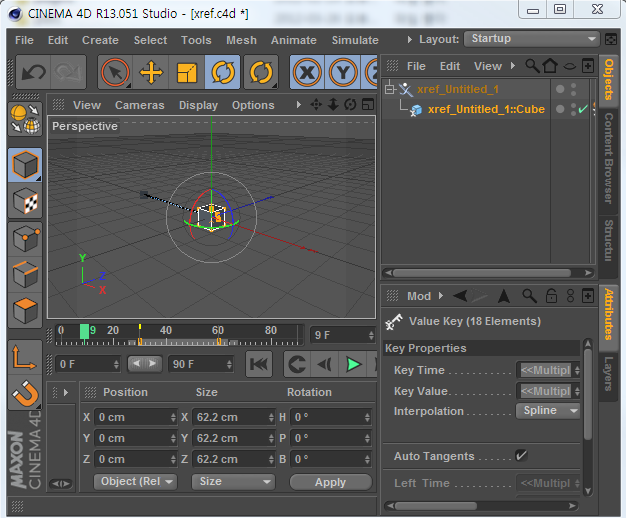Select Edges mode icon
626x518 pixels.
point(25,274)
